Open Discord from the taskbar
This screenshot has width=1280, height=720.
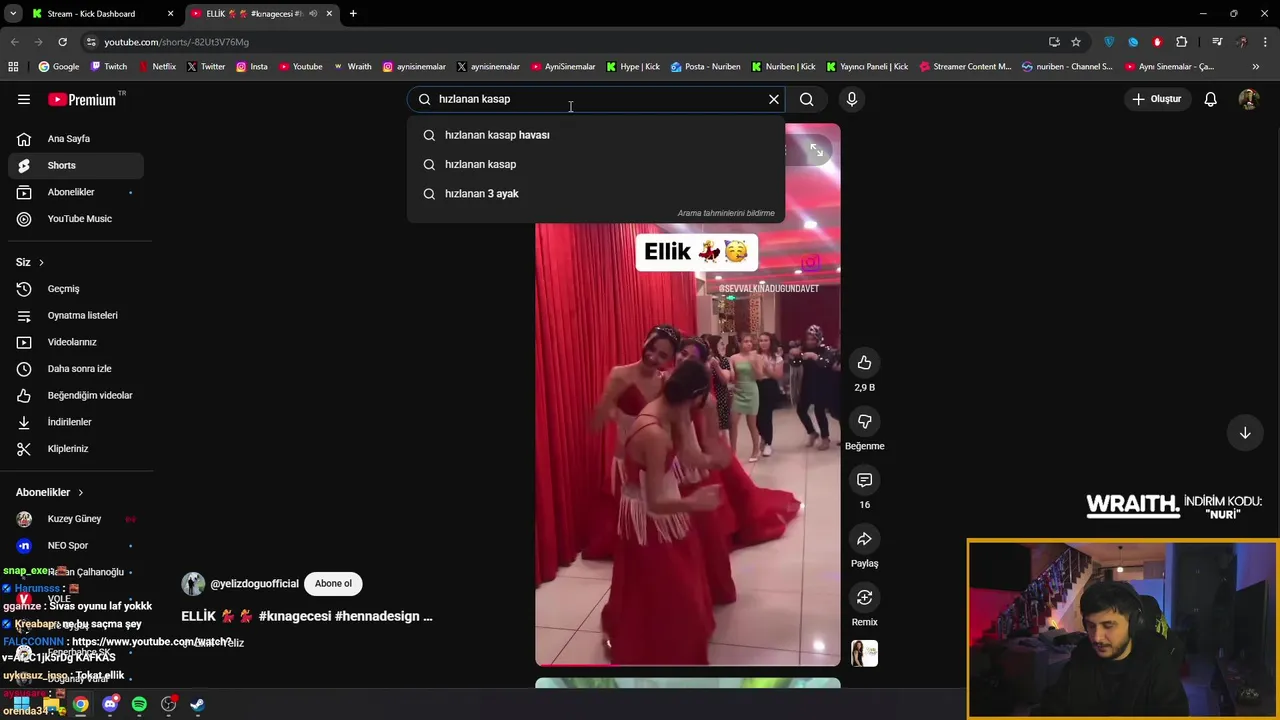110,704
